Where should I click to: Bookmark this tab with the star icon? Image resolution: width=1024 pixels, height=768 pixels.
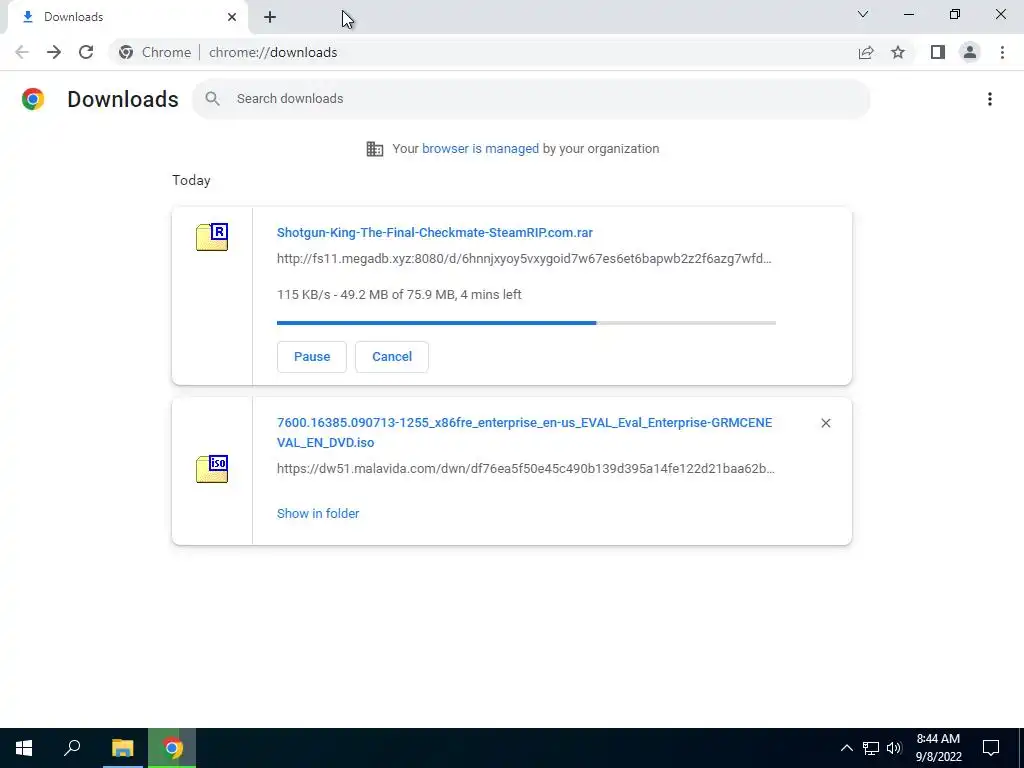898,52
